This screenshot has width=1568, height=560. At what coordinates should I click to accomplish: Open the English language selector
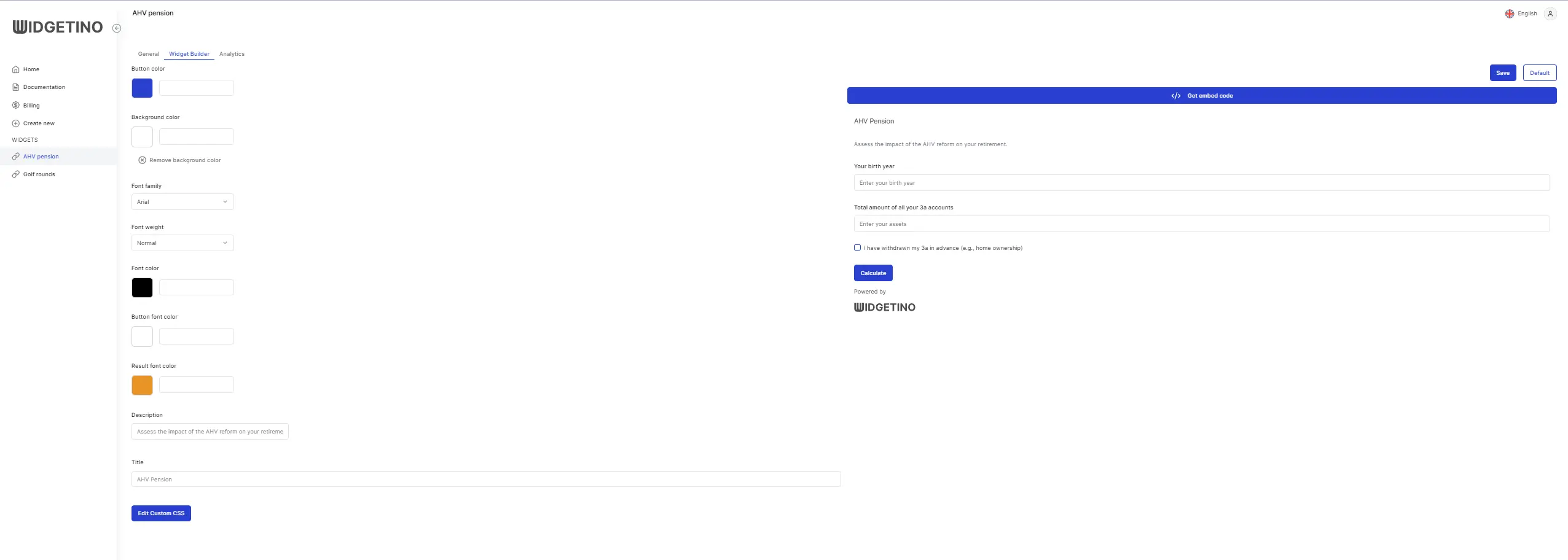pos(1521,14)
